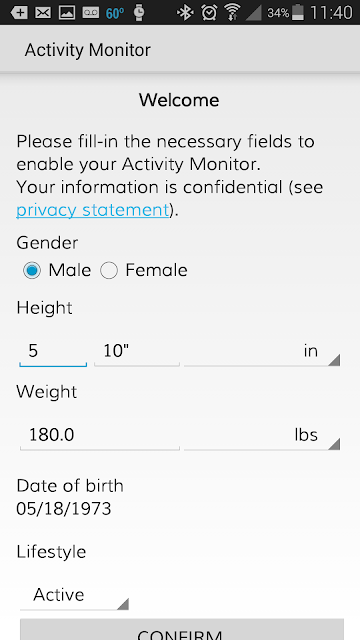360x640 pixels.
Task: Tap the watch notification icon
Action: click(x=139, y=13)
